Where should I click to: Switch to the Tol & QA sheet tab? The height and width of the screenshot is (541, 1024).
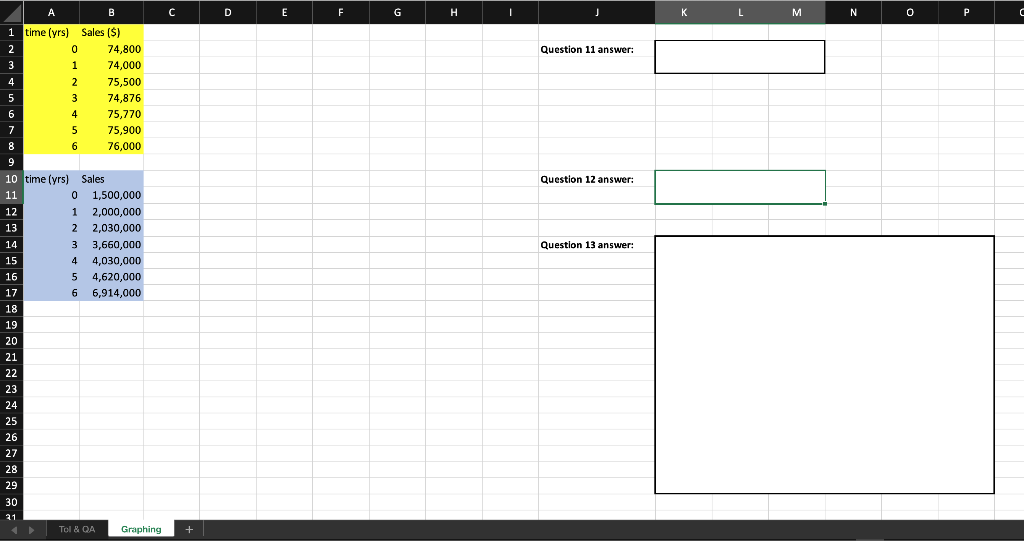point(77,529)
